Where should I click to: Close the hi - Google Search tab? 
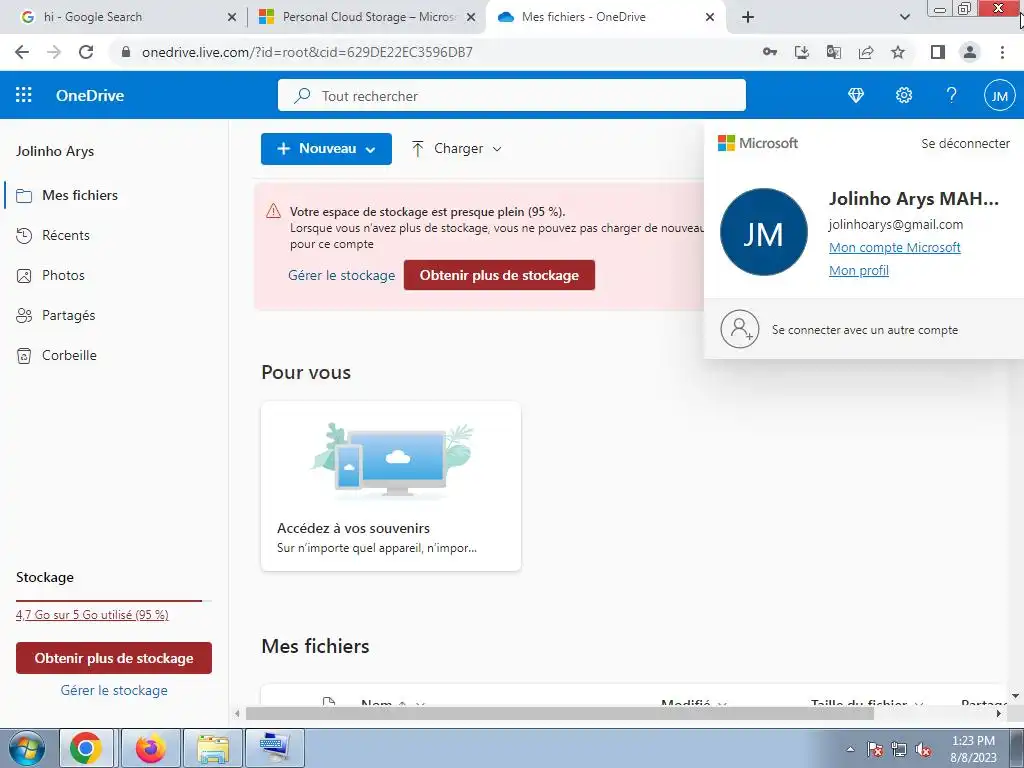(x=232, y=17)
